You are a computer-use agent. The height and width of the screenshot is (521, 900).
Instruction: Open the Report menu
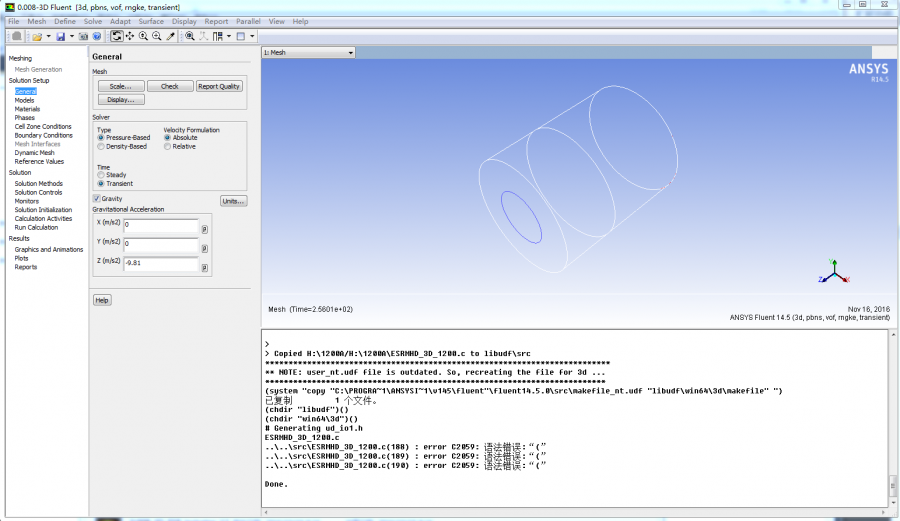[x=216, y=21]
